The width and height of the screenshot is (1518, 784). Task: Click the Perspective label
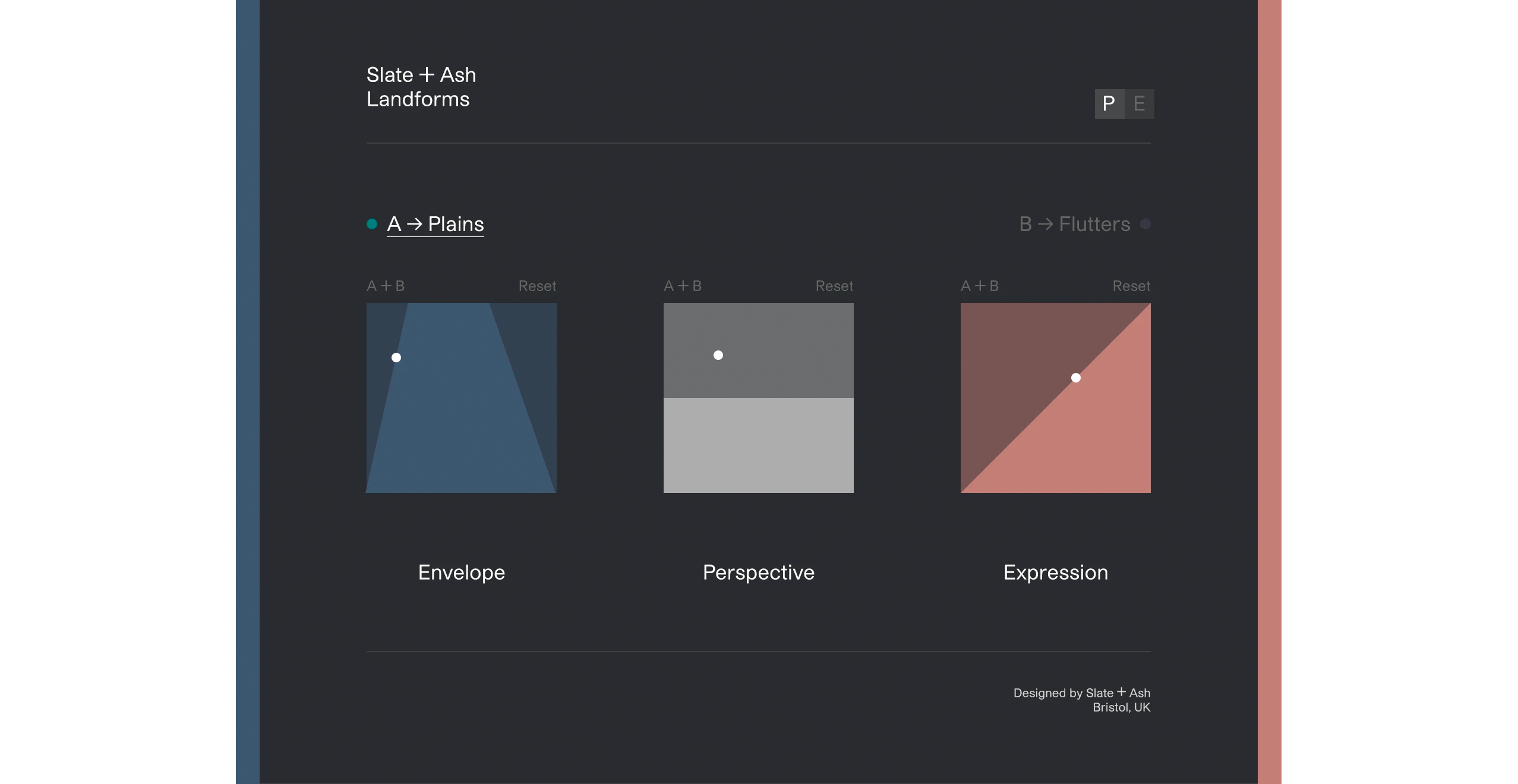click(759, 573)
